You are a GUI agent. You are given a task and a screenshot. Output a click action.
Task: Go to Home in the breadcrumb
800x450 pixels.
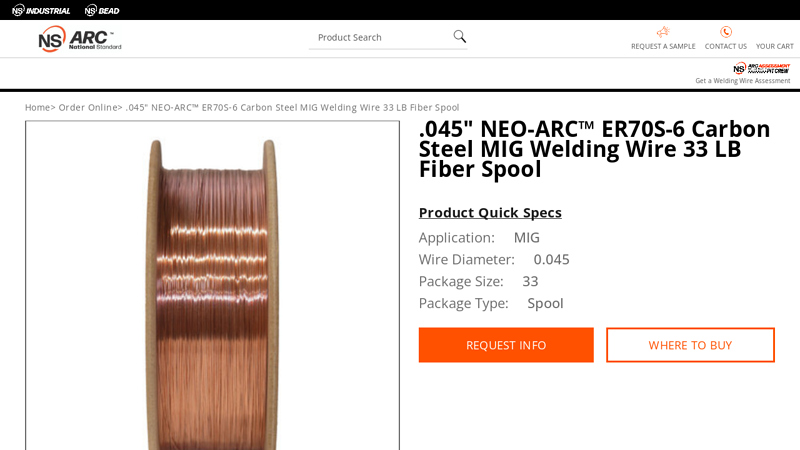(x=37, y=107)
